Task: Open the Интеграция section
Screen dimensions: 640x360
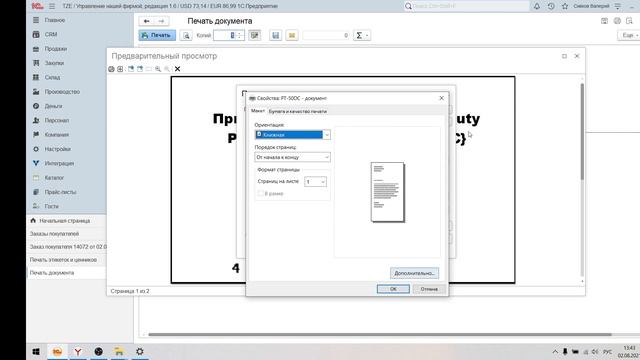Action: (59, 163)
